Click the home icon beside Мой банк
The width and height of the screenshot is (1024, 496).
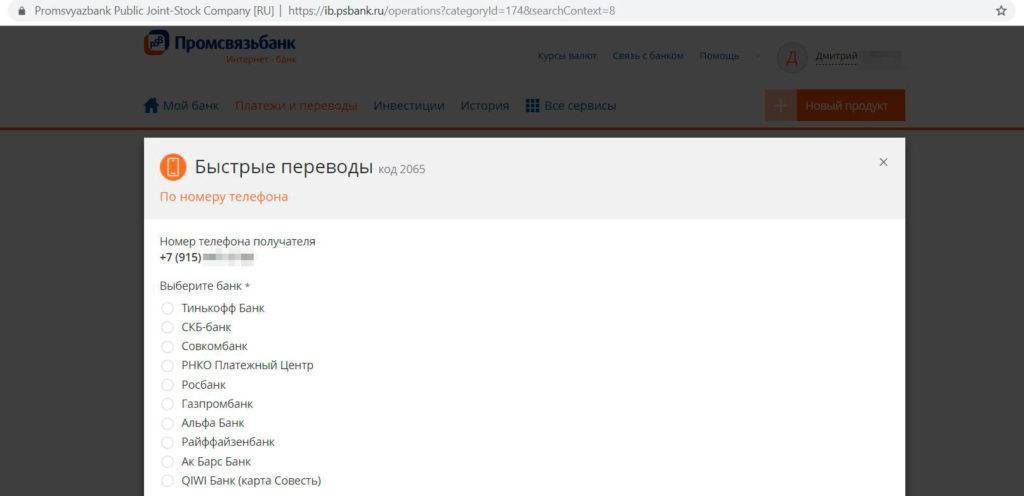(x=151, y=105)
